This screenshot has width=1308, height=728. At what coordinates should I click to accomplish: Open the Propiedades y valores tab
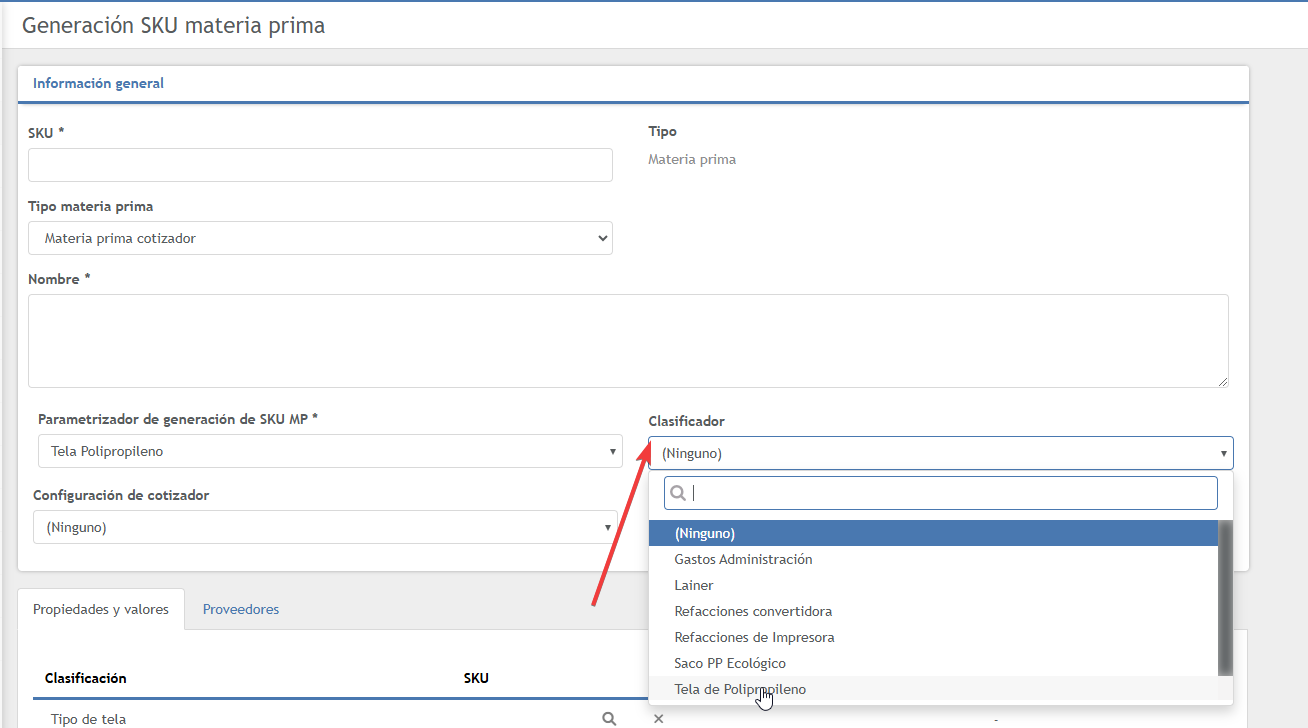coord(101,609)
